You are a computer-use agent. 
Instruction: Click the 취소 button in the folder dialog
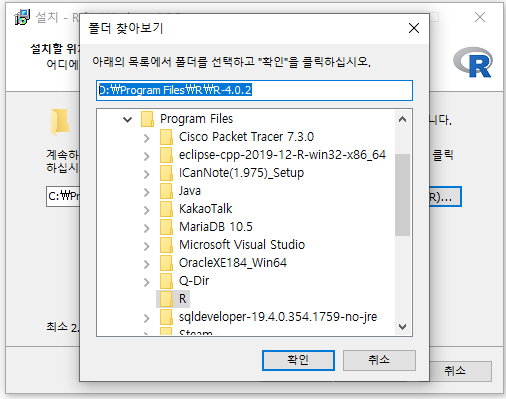tap(379, 360)
